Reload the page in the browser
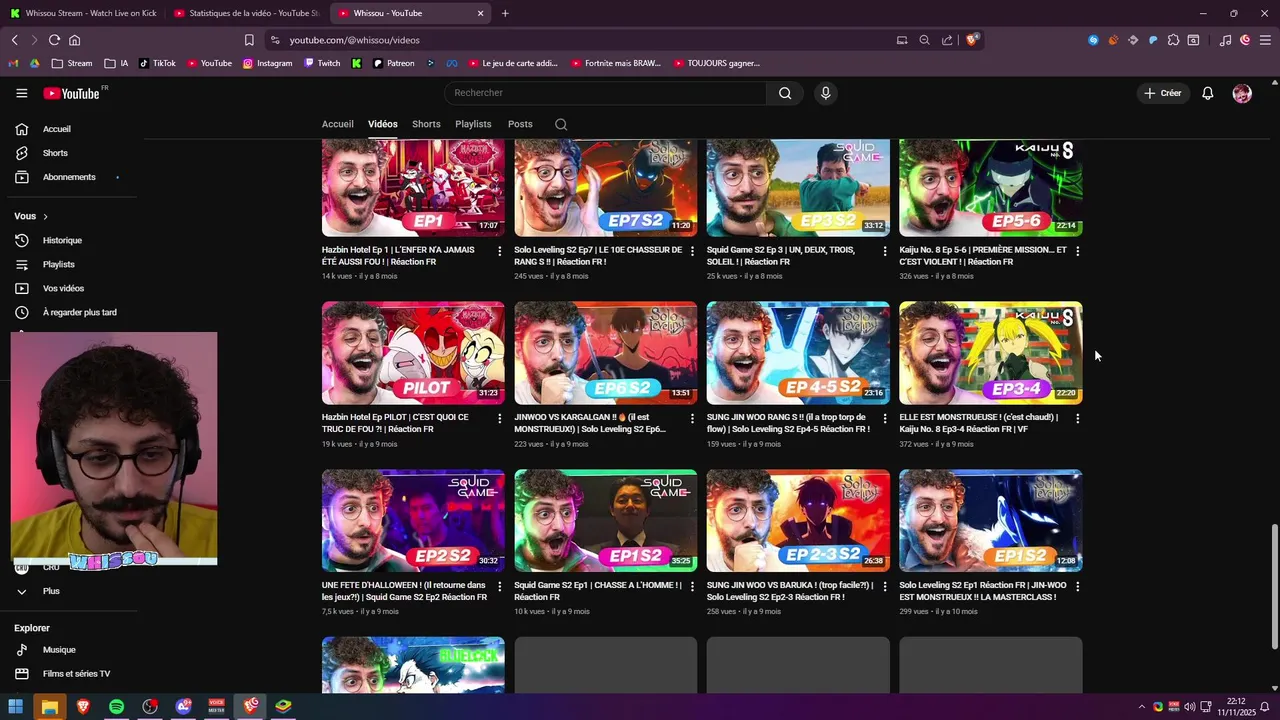 click(x=54, y=40)
